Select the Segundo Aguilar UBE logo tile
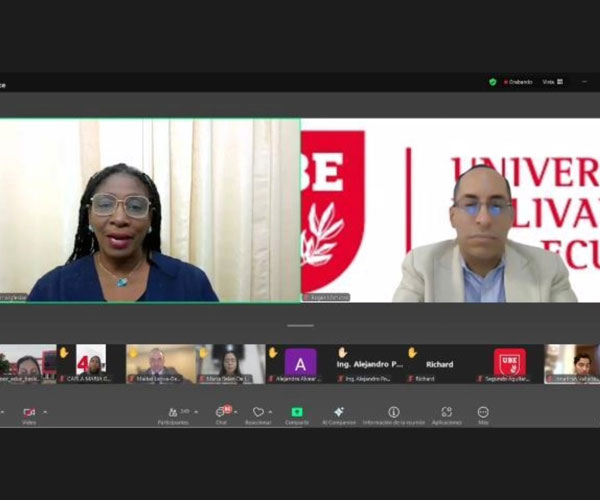The height and width of the screenshot is (500, 600). coord(509,364)
